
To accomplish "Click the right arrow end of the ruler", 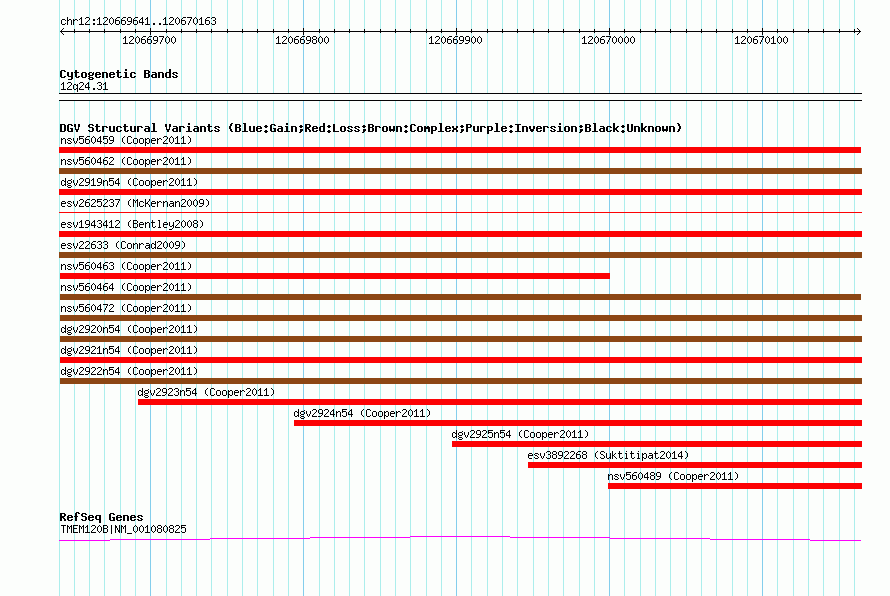I will 859,31.
